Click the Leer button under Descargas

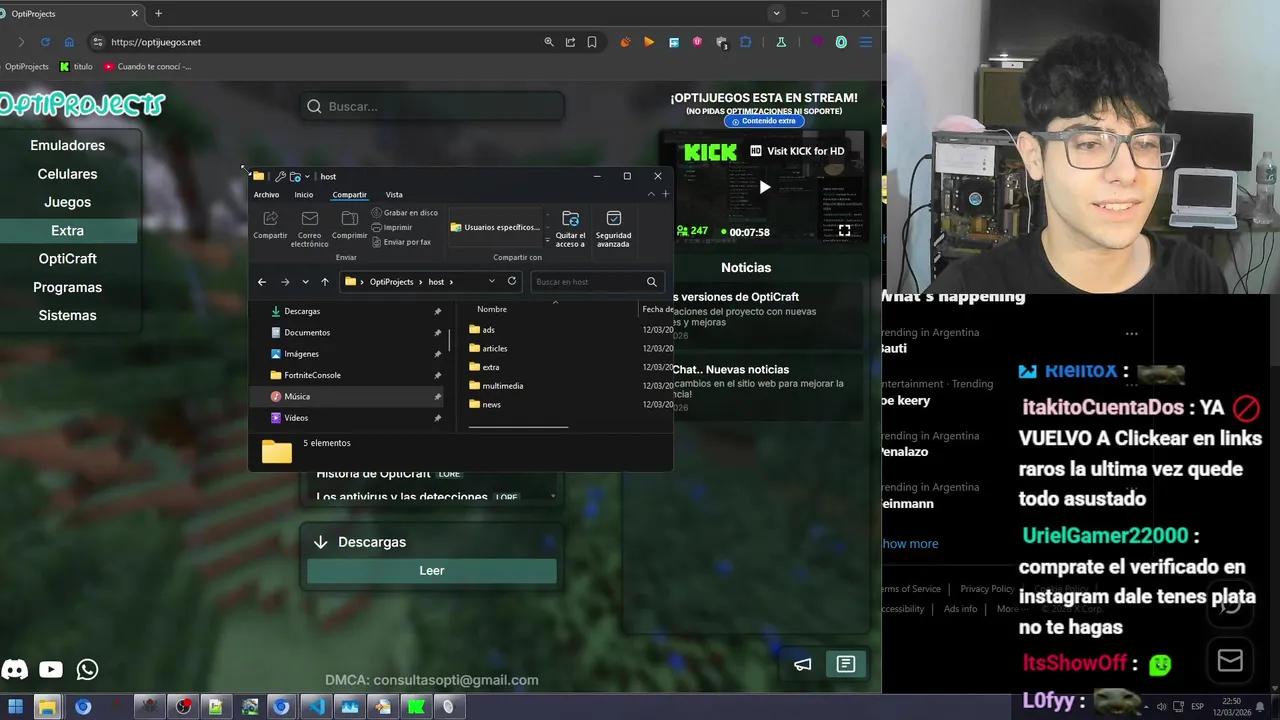tap(432, 570)
